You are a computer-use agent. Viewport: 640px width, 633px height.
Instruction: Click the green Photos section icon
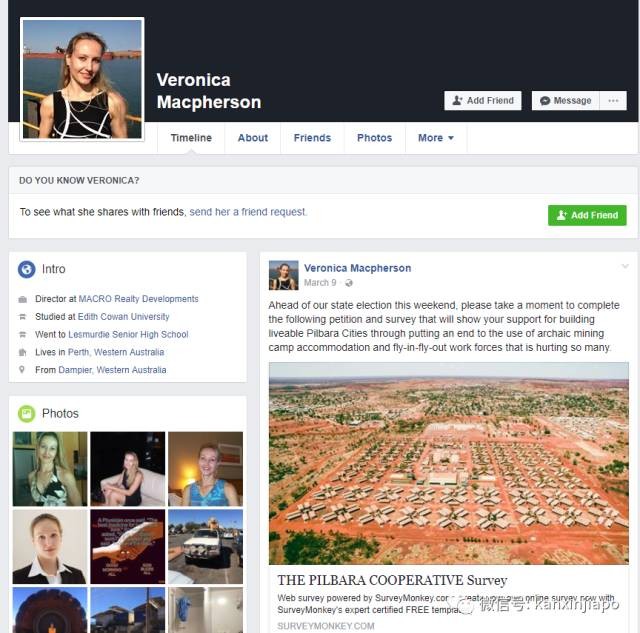[27, 413]
